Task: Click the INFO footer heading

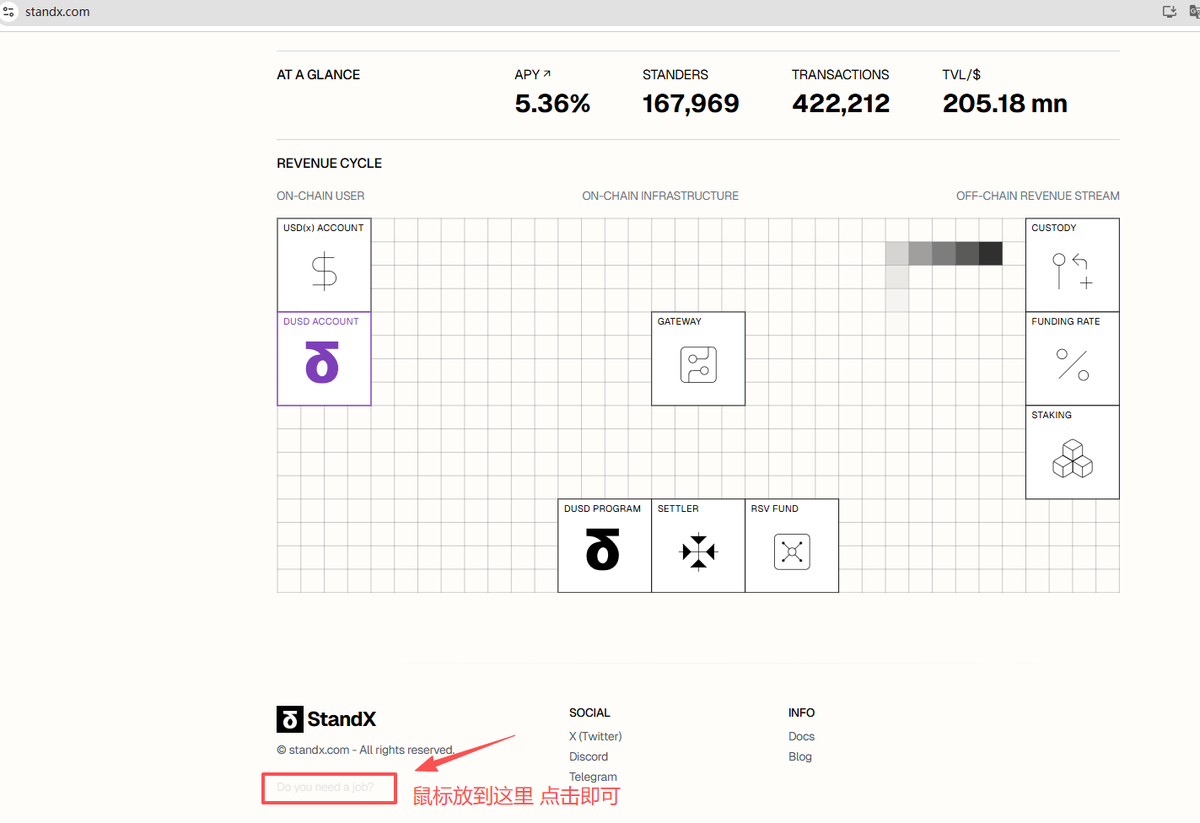Action: coord(801,713)
